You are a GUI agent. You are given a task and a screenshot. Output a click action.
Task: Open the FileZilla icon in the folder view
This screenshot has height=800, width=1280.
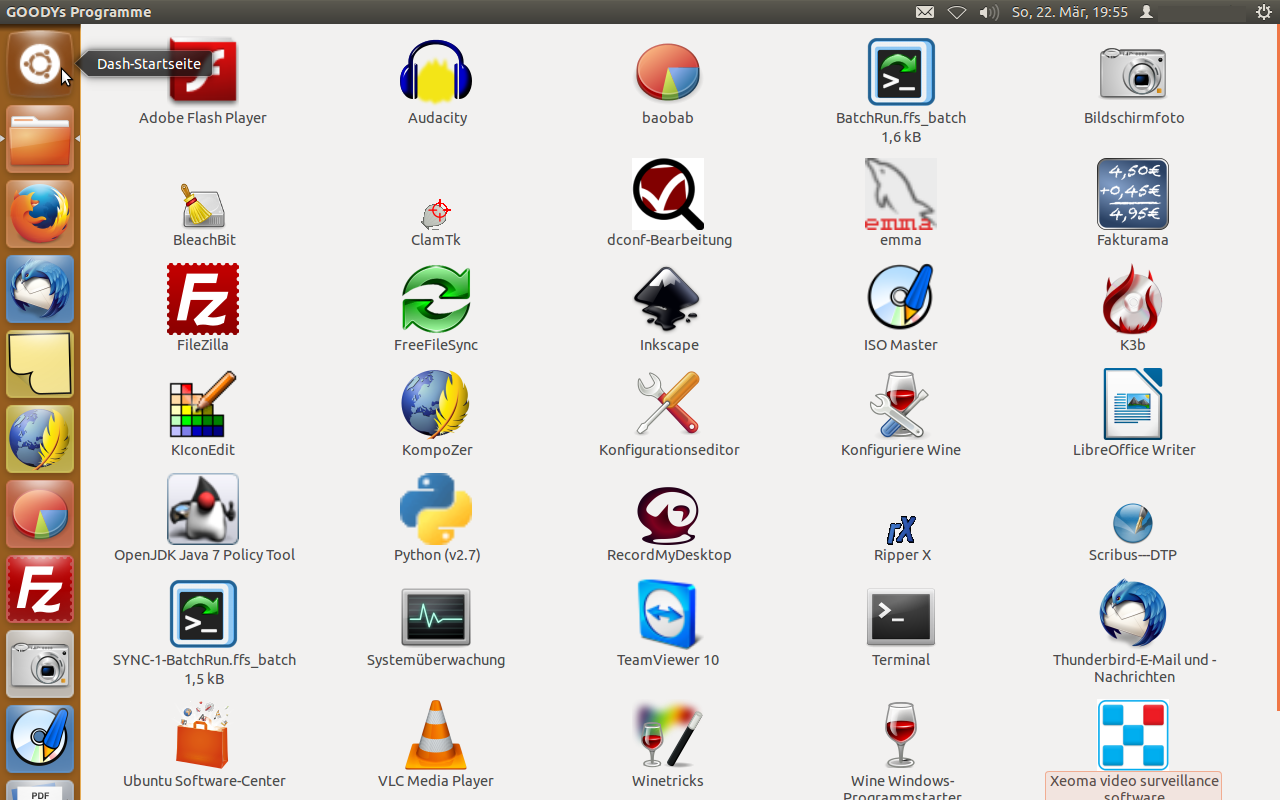(203, 300)
